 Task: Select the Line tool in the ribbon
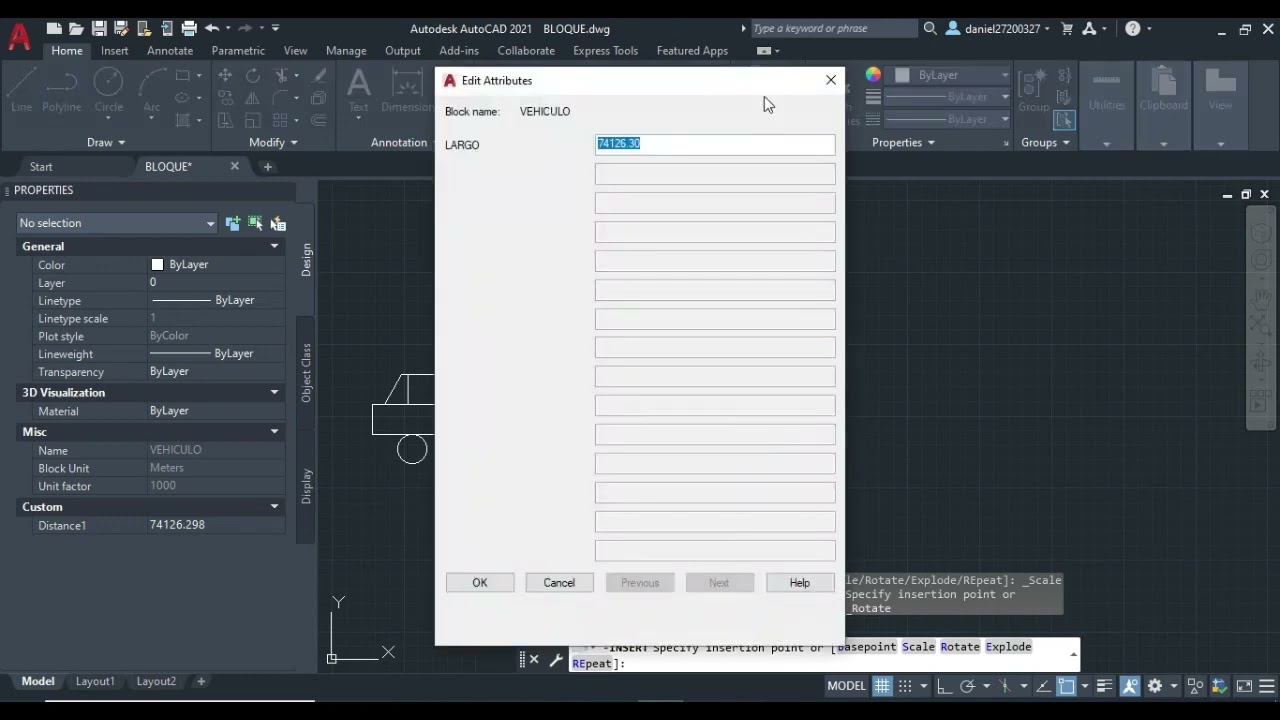21,90
